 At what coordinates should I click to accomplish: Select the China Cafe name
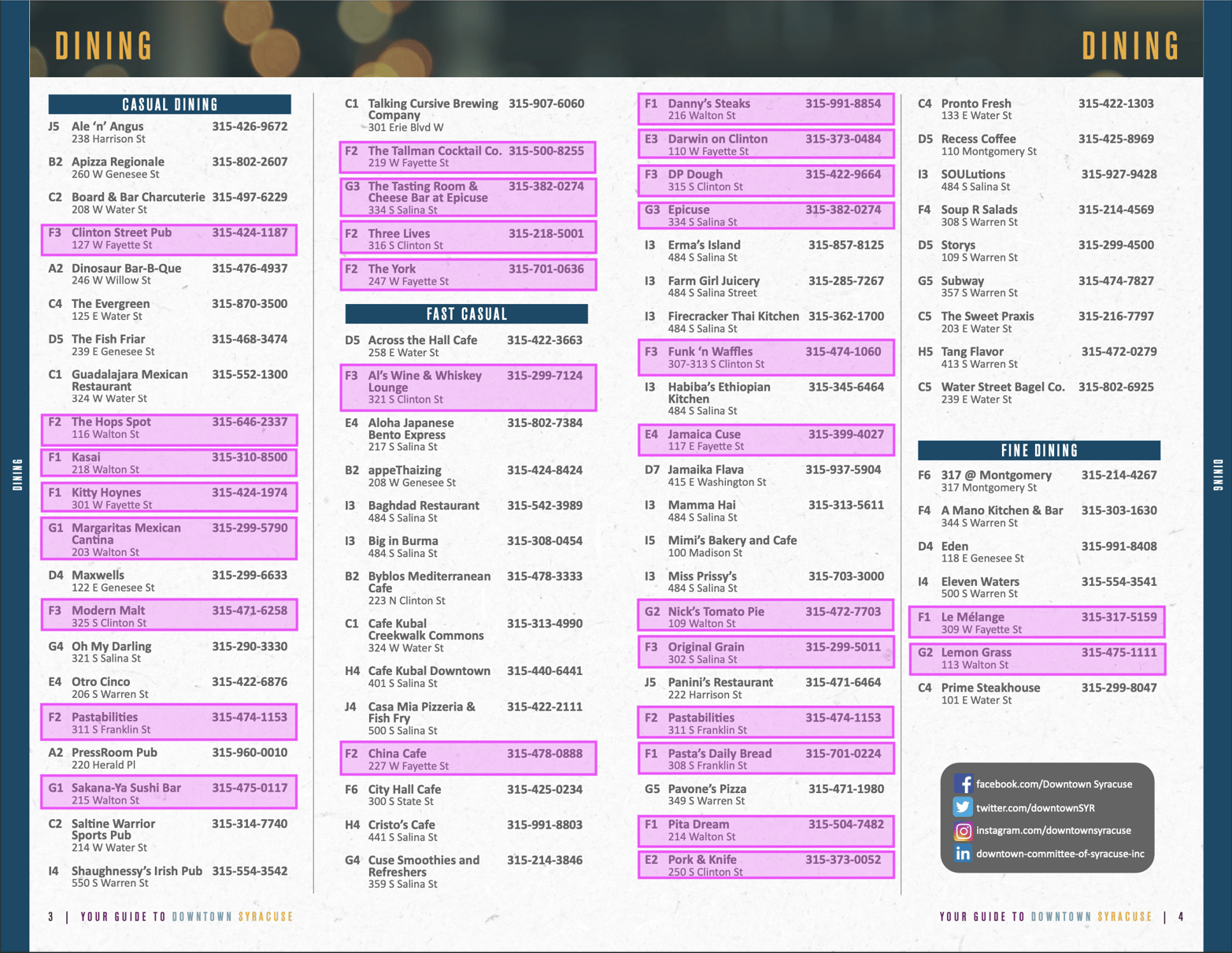coord(398,754)
